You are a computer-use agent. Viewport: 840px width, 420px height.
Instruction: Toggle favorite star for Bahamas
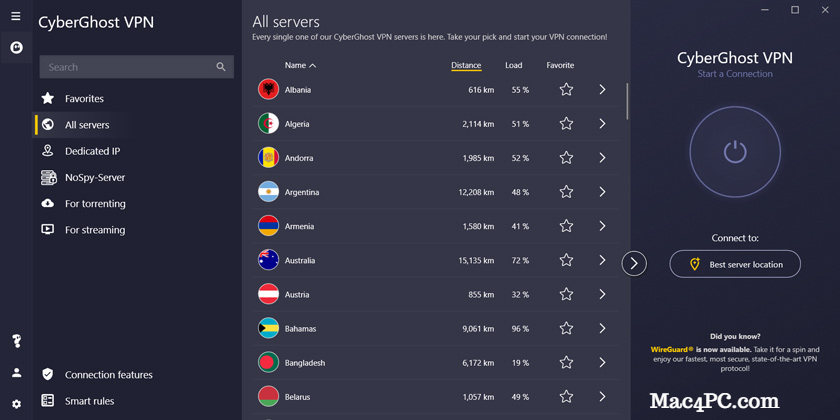pos(566,328)
